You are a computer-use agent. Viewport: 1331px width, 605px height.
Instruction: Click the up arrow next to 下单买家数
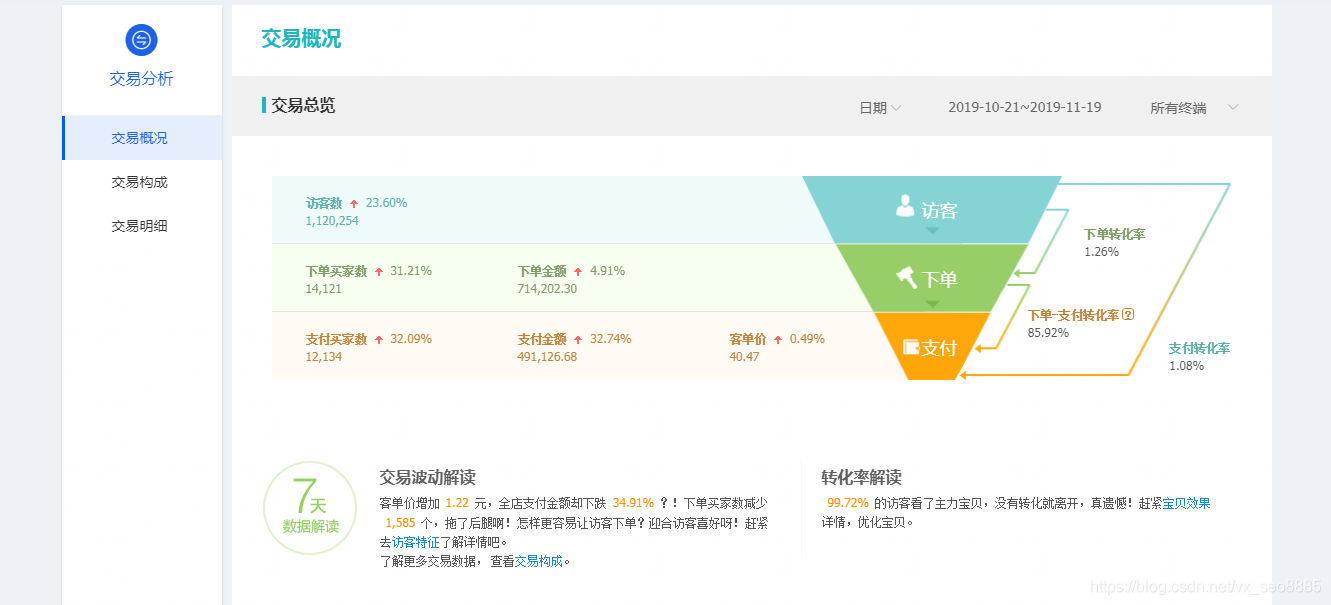point(379,272)
